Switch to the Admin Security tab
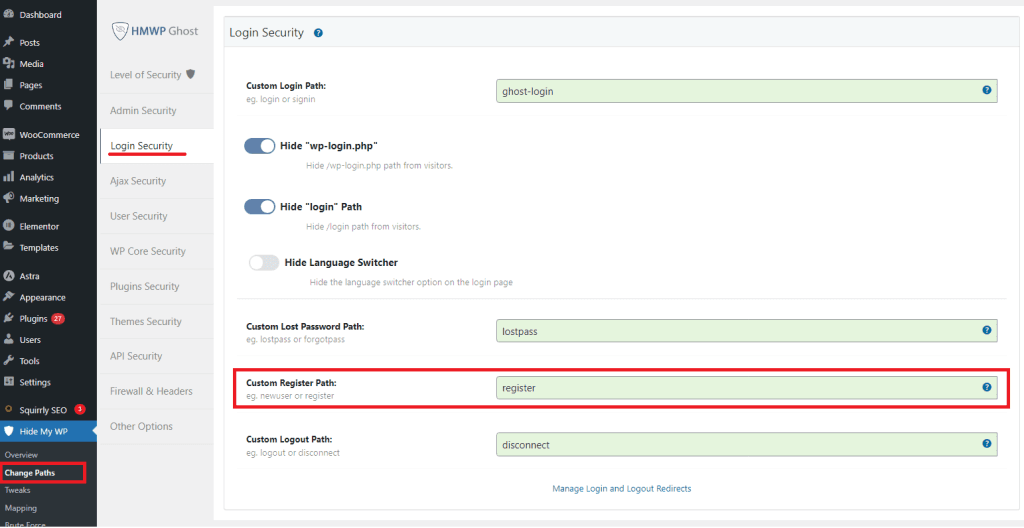The height and width of the screenshot is (528, 1024). tap(143, 111)
